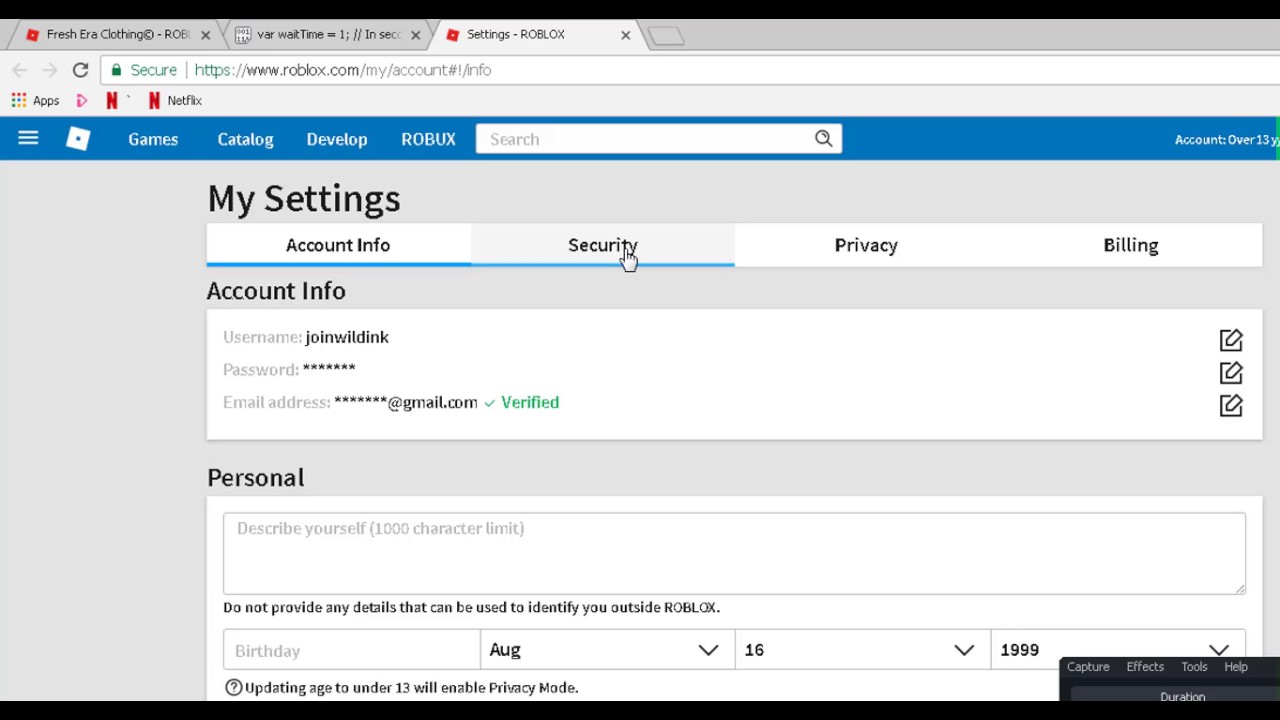Open Tools menu in recorder overlay
Screen dimensions: 1280x720
pos(1194,667)
